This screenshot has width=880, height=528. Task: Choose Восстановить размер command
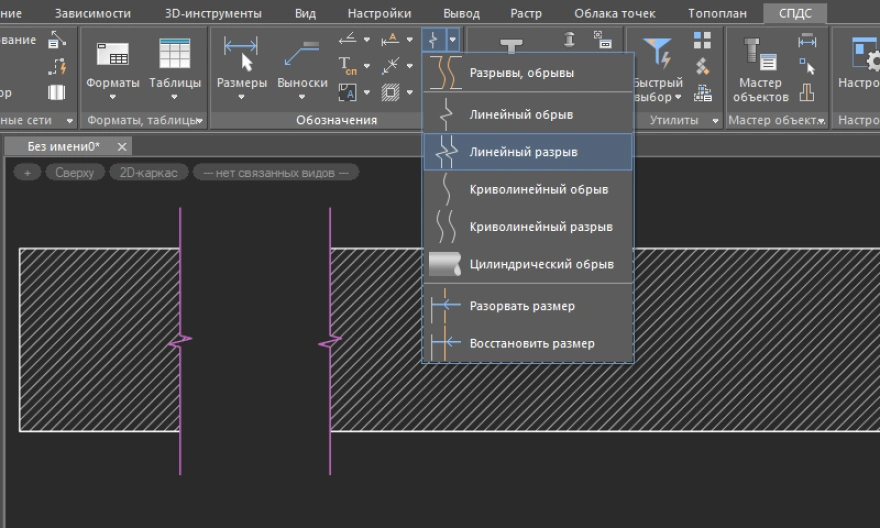pyautogui.click(x=531, y=344)
